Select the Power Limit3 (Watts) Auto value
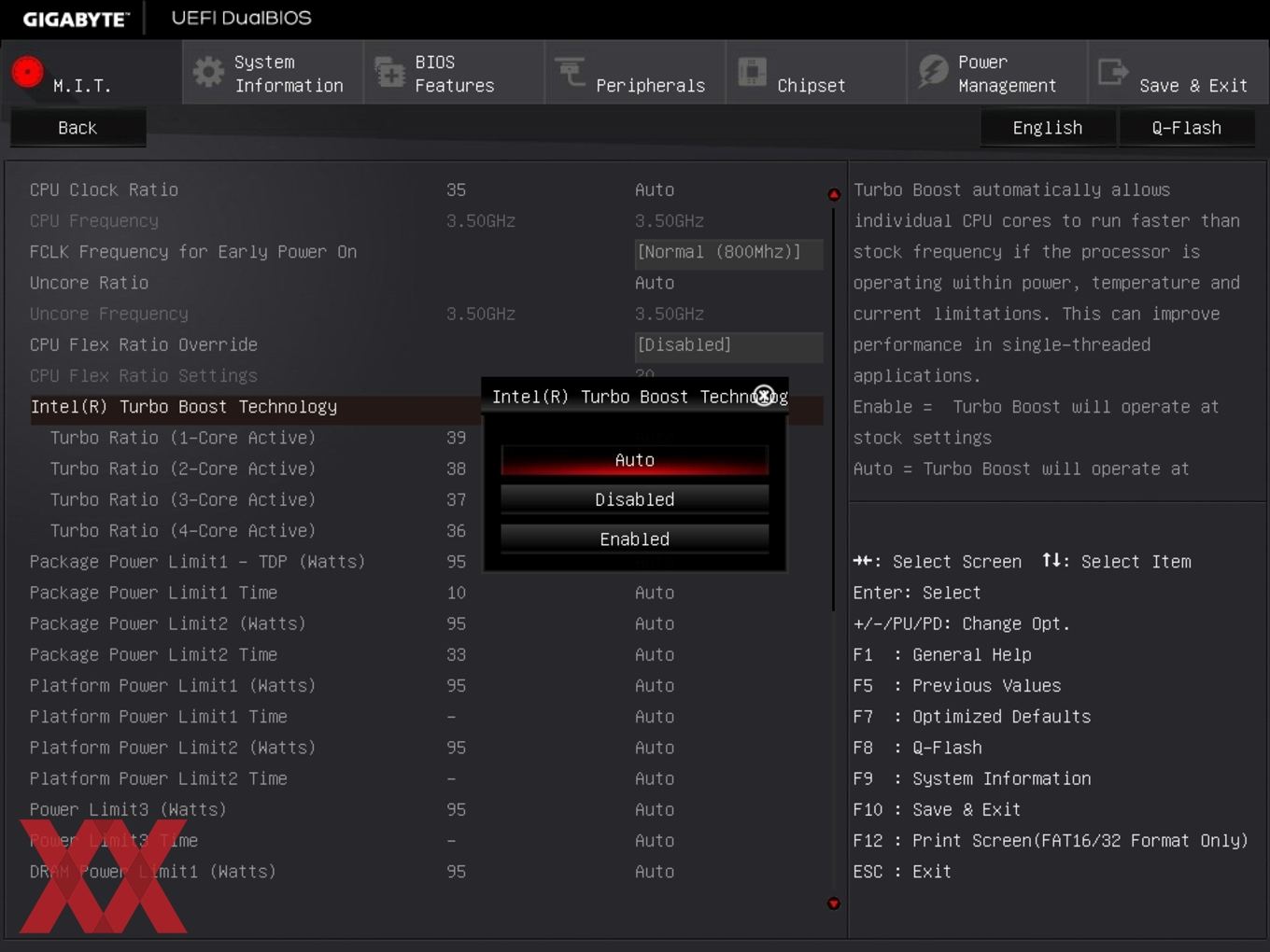This screenshot has height=952, width=1270. (655, 809)
